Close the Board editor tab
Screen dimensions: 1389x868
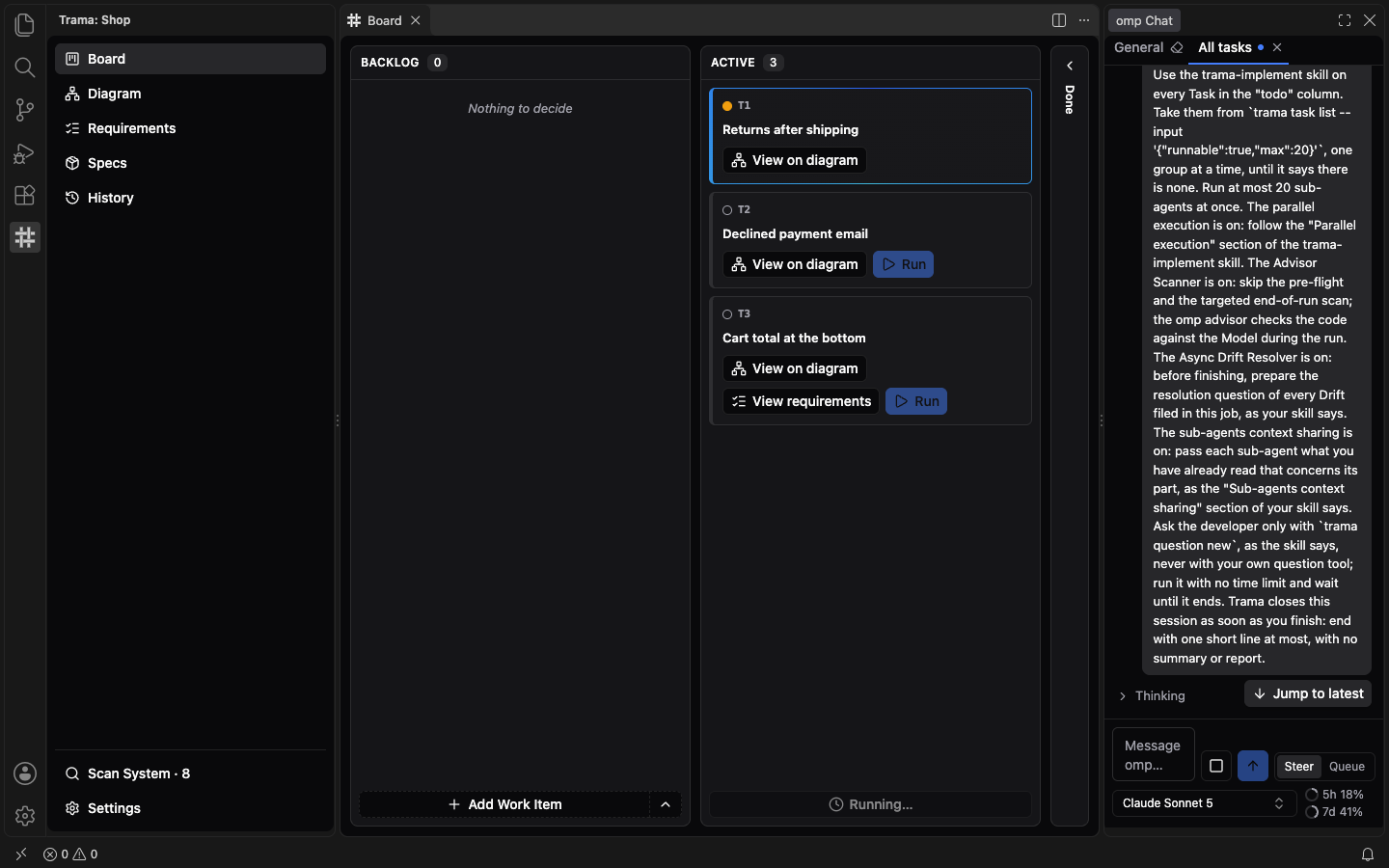416,20
